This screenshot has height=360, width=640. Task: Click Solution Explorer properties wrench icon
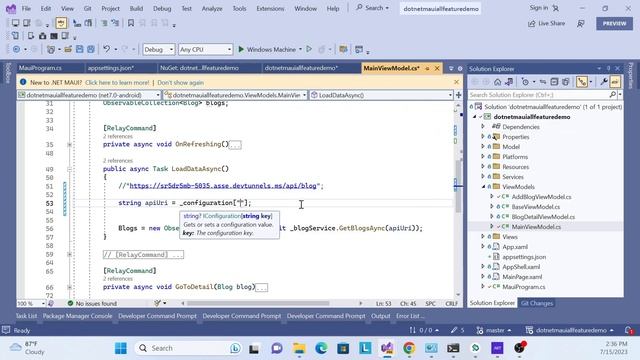(604, 82)
